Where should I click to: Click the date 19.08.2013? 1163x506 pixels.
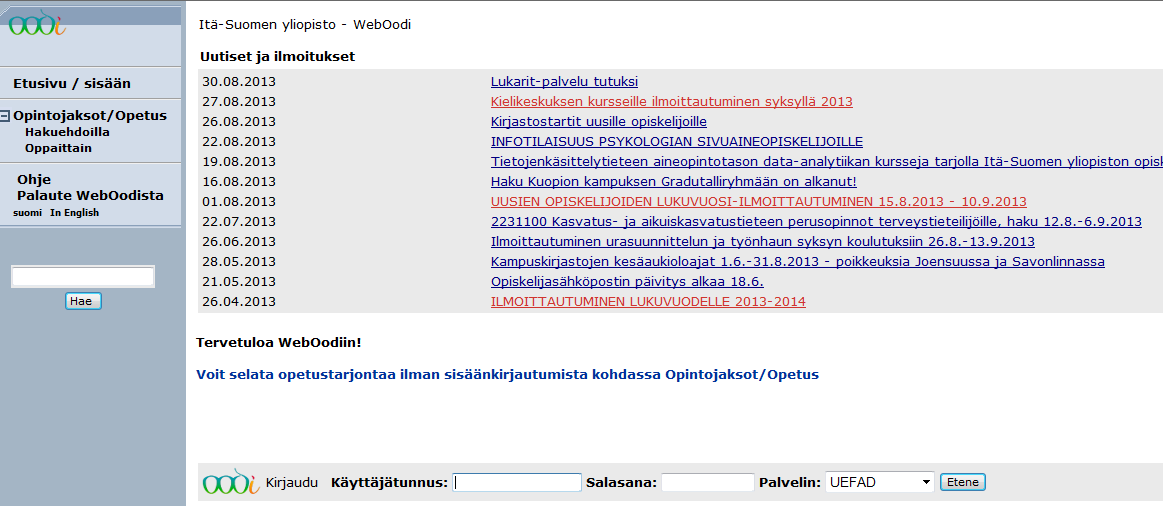tap(239, 162)
